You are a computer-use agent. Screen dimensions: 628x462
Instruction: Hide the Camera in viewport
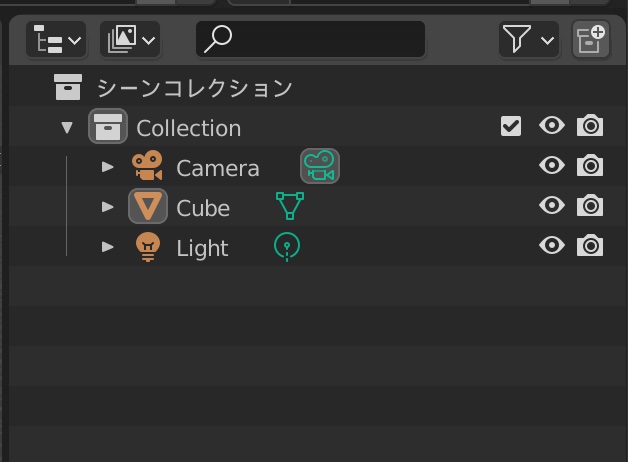tap(551, 166)
